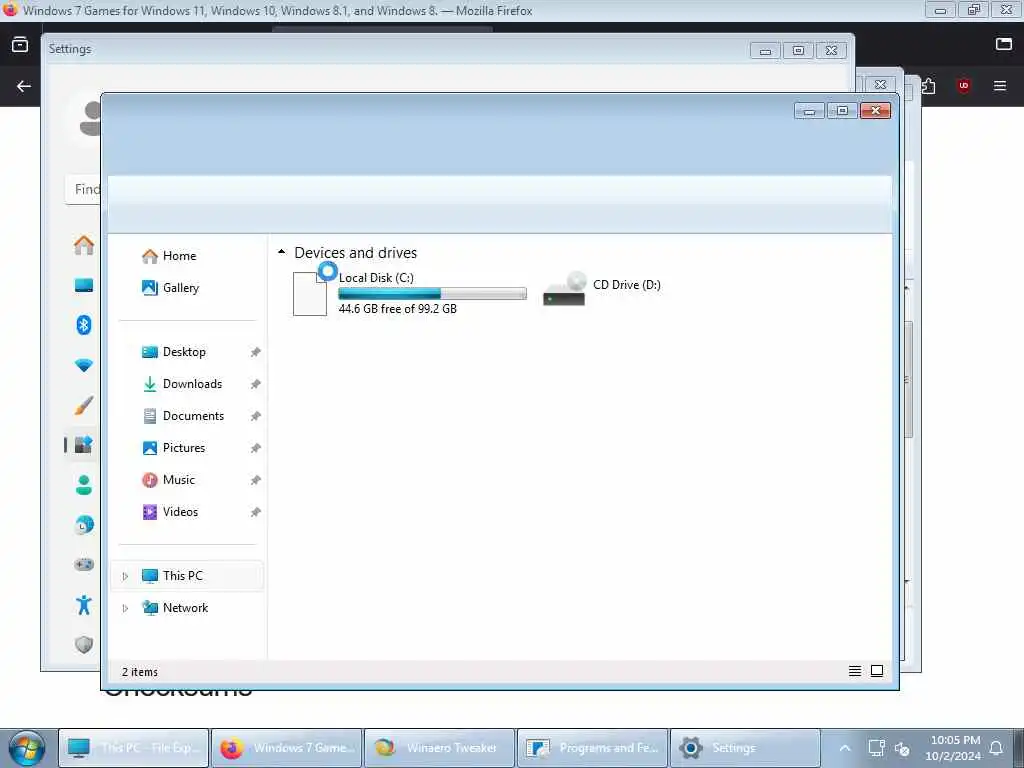Open Network & internet in Settings sidebar
The height and width of the screenshot is (768, 1024).
[84, 365]
